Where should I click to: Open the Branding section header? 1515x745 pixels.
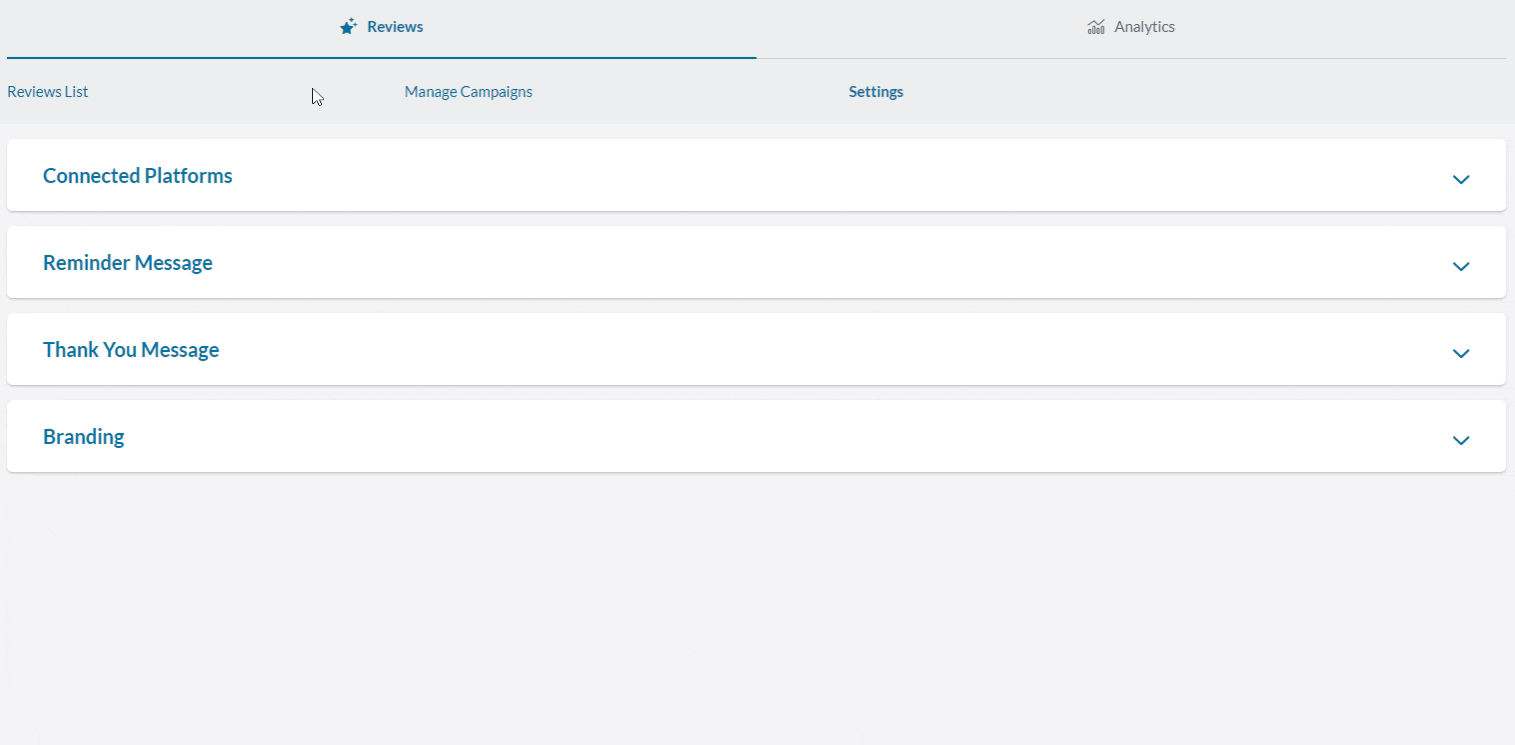tap(83, 436)
